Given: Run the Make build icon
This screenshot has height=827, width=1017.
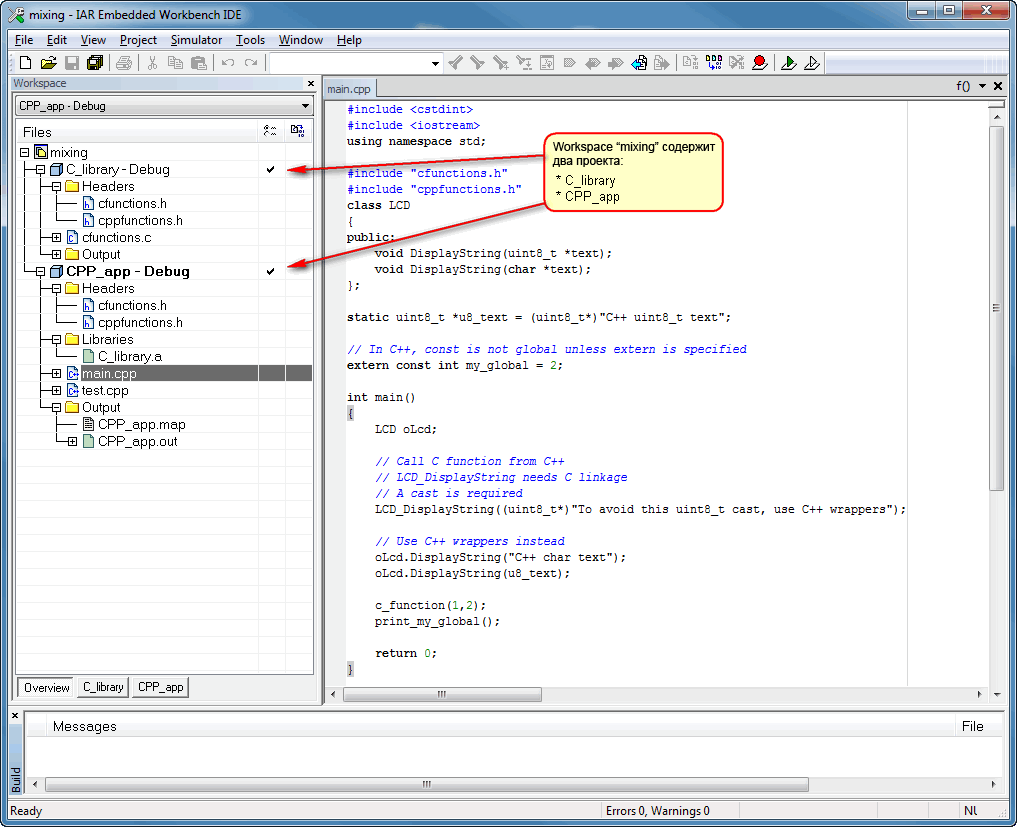Looking at the screenshot, I should coord(714,63).
